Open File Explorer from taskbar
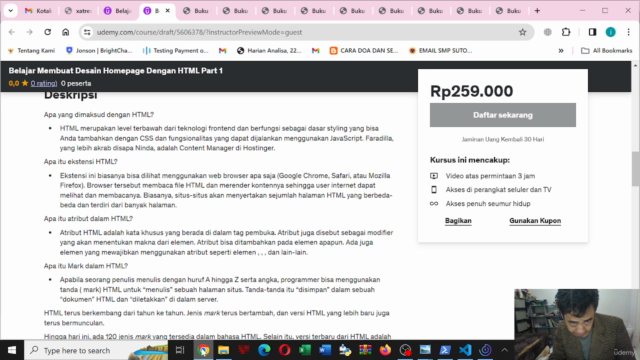The height and width of the screenshot is (360, 640). pos(224,350)
